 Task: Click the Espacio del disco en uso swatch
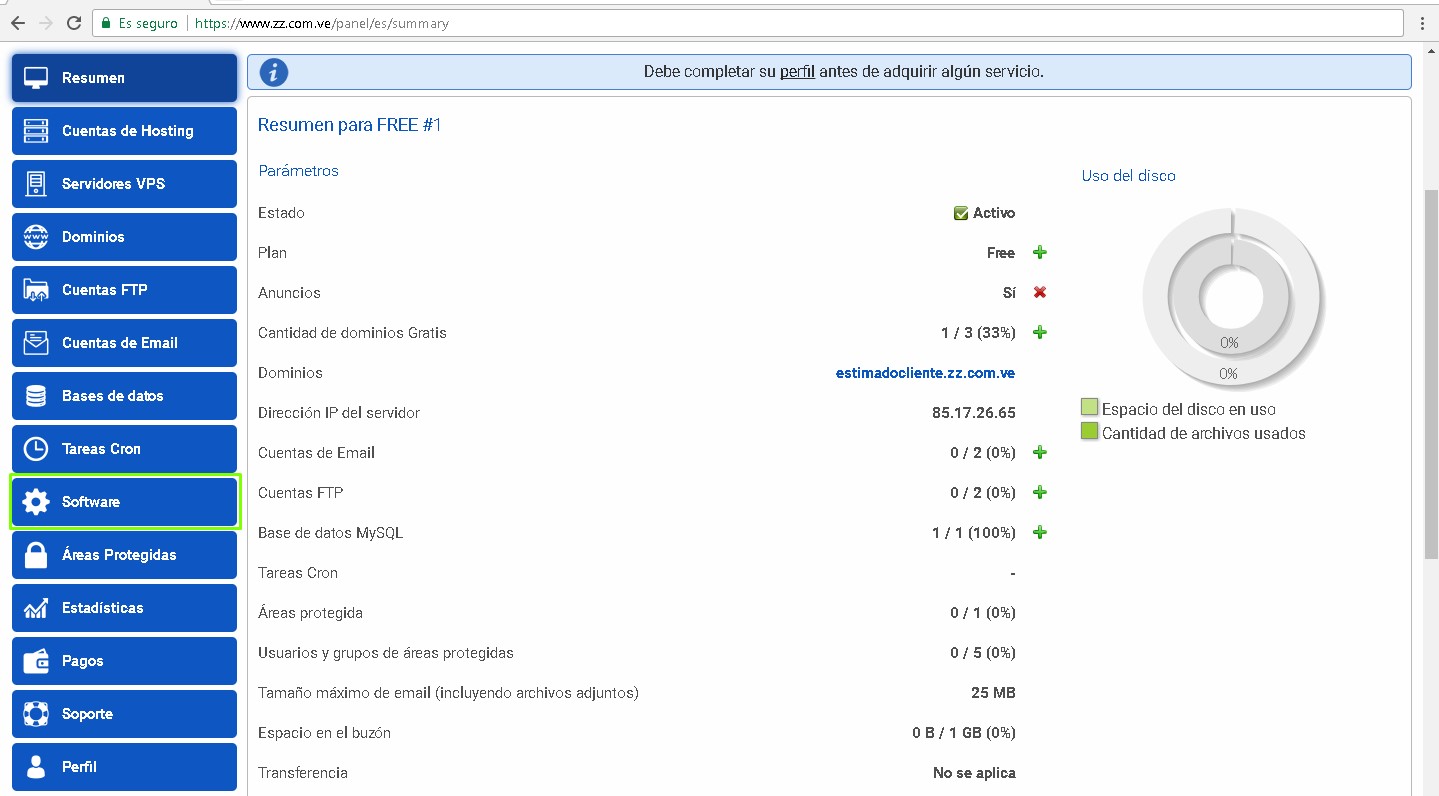click(1090, 407)
